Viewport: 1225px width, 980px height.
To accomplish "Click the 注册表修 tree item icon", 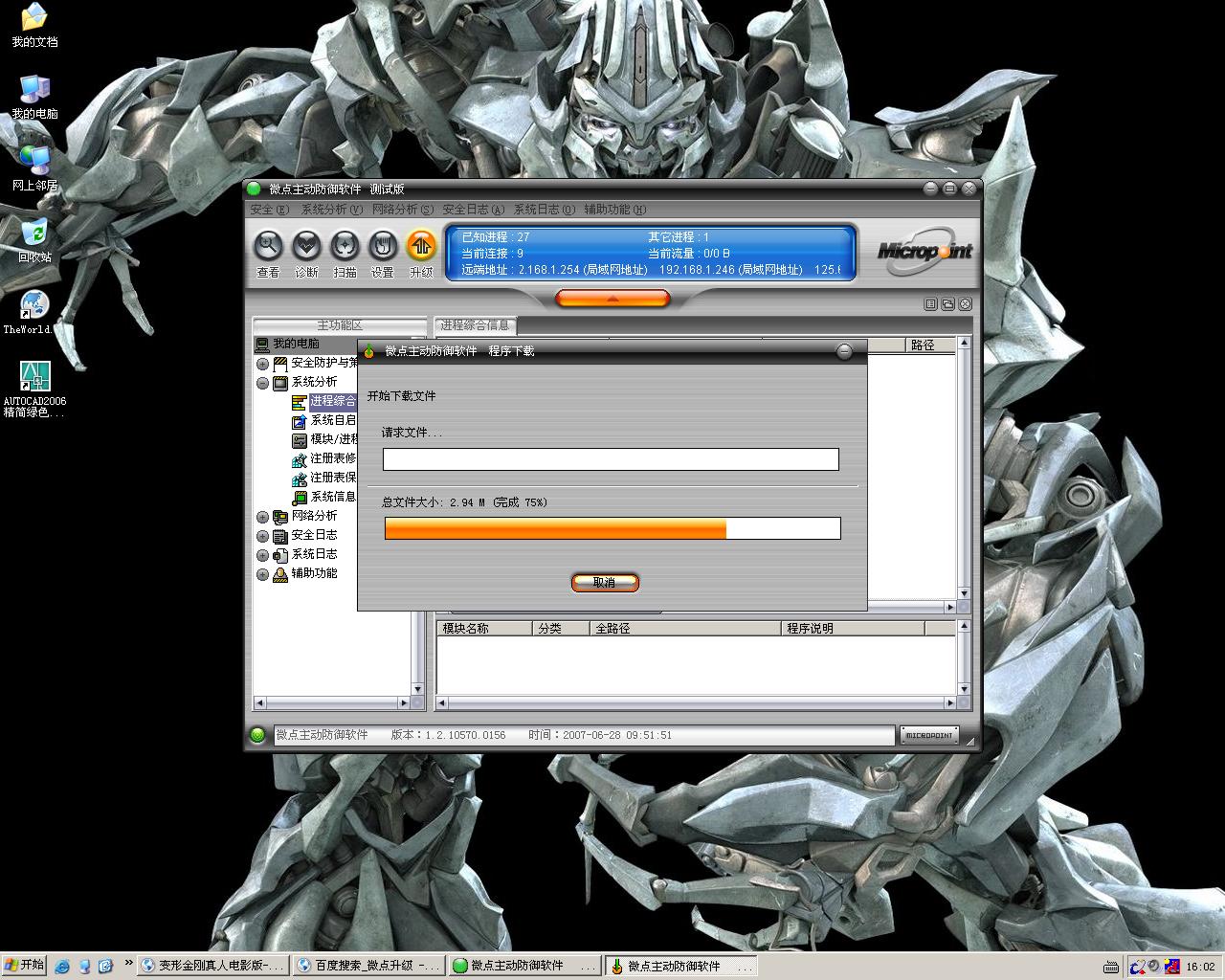I will tap(300, 459).
